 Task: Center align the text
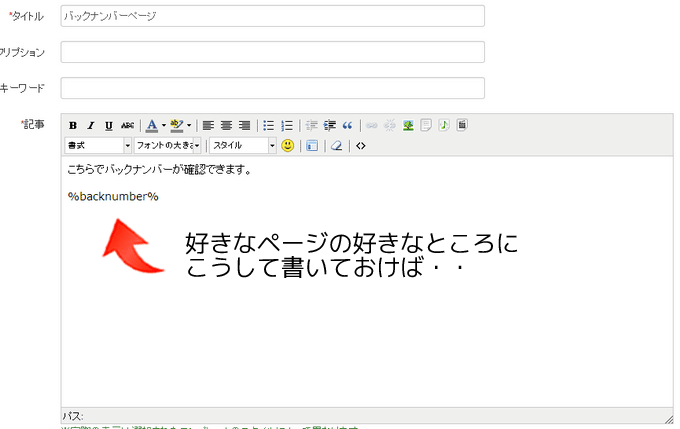coord(226,126)
